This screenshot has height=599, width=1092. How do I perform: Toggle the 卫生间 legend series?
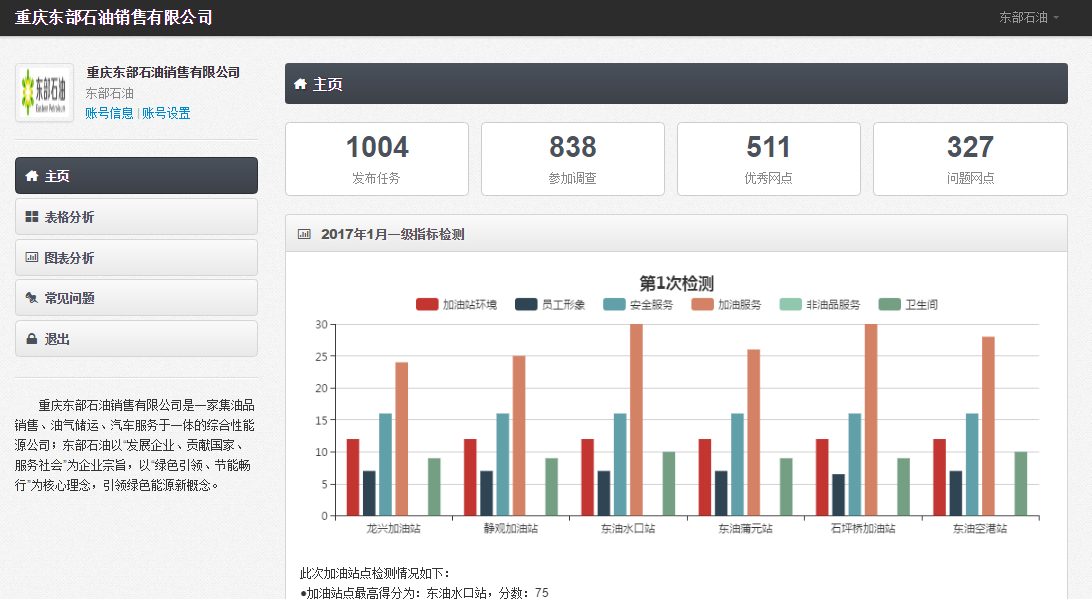908,304
